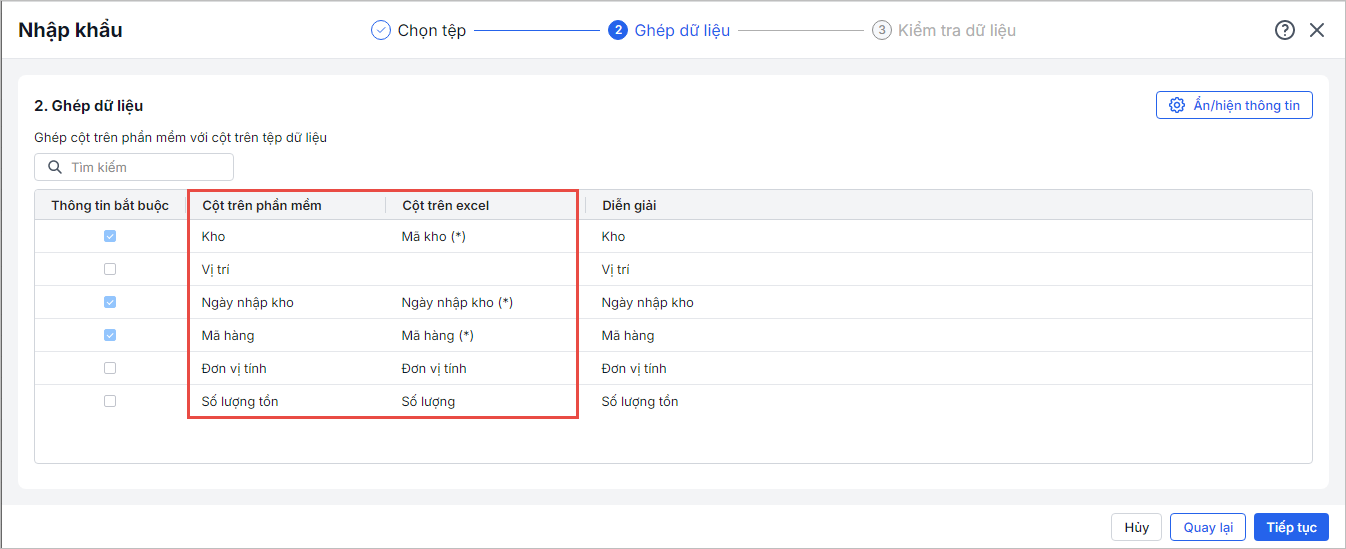Click Ngày nhập kho in the Diễn giải column

[x=647, y=302]
